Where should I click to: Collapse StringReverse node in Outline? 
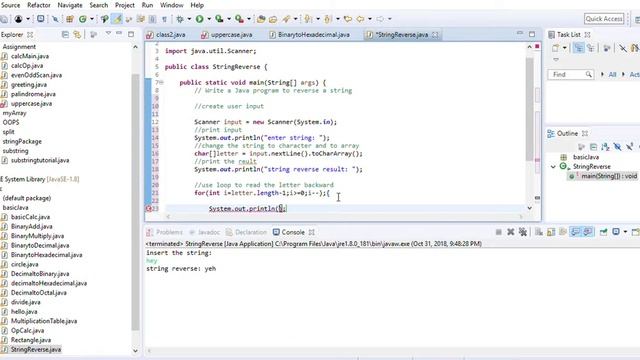[x=553, y=167]
